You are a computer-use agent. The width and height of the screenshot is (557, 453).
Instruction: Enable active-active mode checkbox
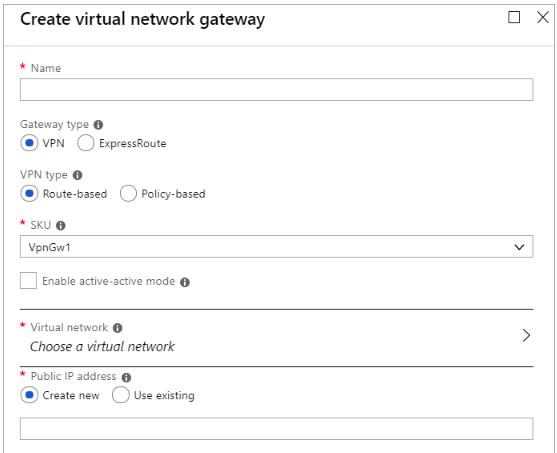[28, 281]
